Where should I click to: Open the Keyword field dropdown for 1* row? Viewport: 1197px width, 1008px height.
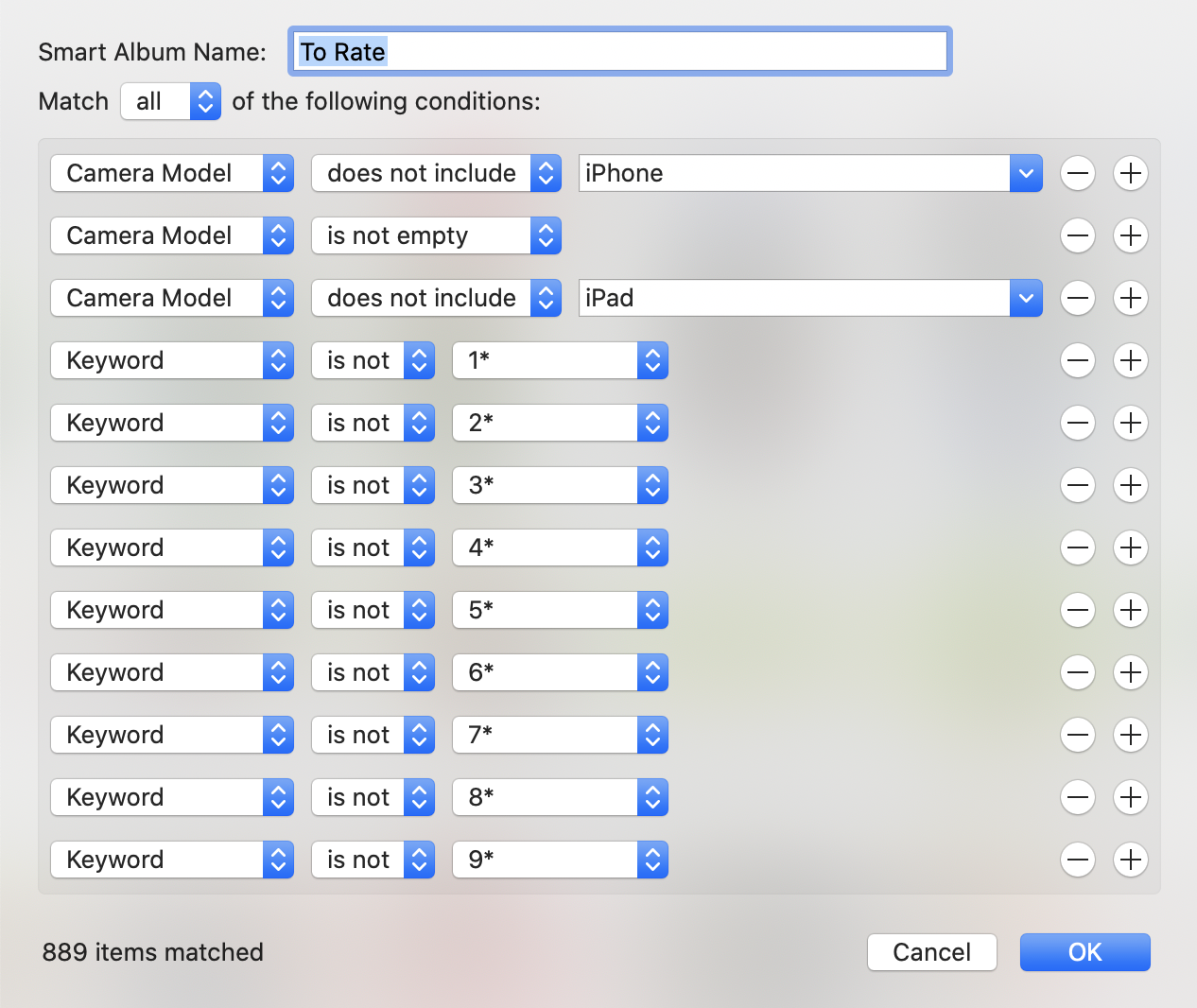pyautogui.click(x=172, y=360)
